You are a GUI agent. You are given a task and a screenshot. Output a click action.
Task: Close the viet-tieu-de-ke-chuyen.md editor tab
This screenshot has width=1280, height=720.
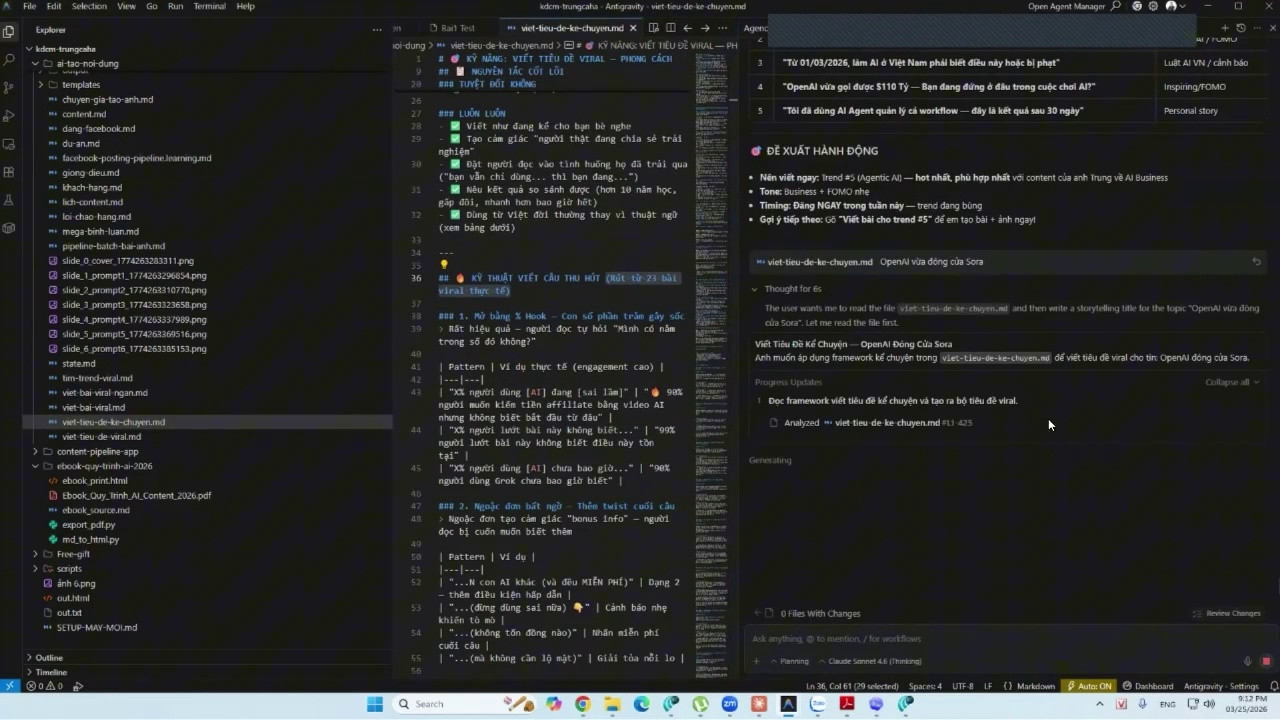tap(633, 28)
